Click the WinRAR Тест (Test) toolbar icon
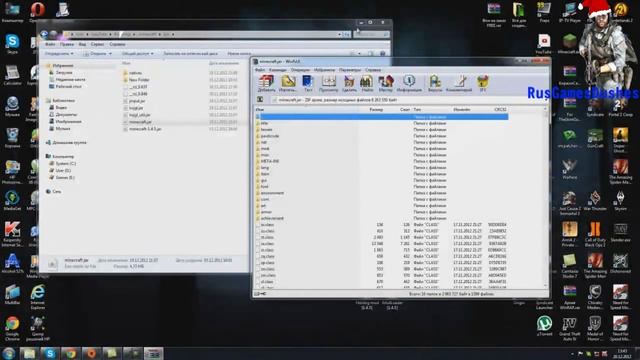640x360 pixels. coord(308,83)
